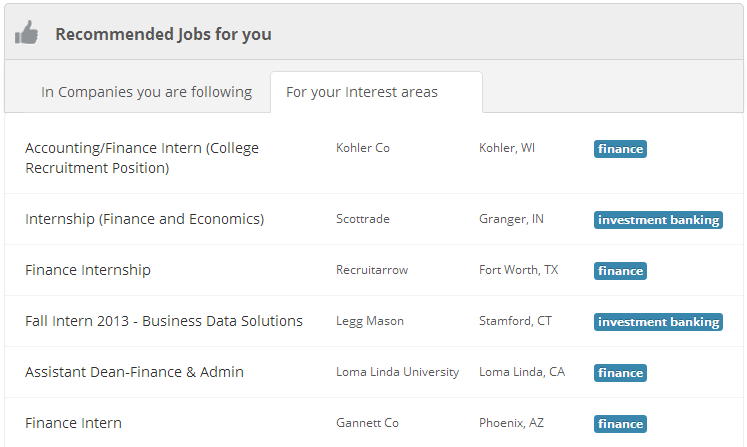The width and height of the screenshot is (747, 447).
Task: Click investment banking tag on Scottrade row
Action: point(658,220)
